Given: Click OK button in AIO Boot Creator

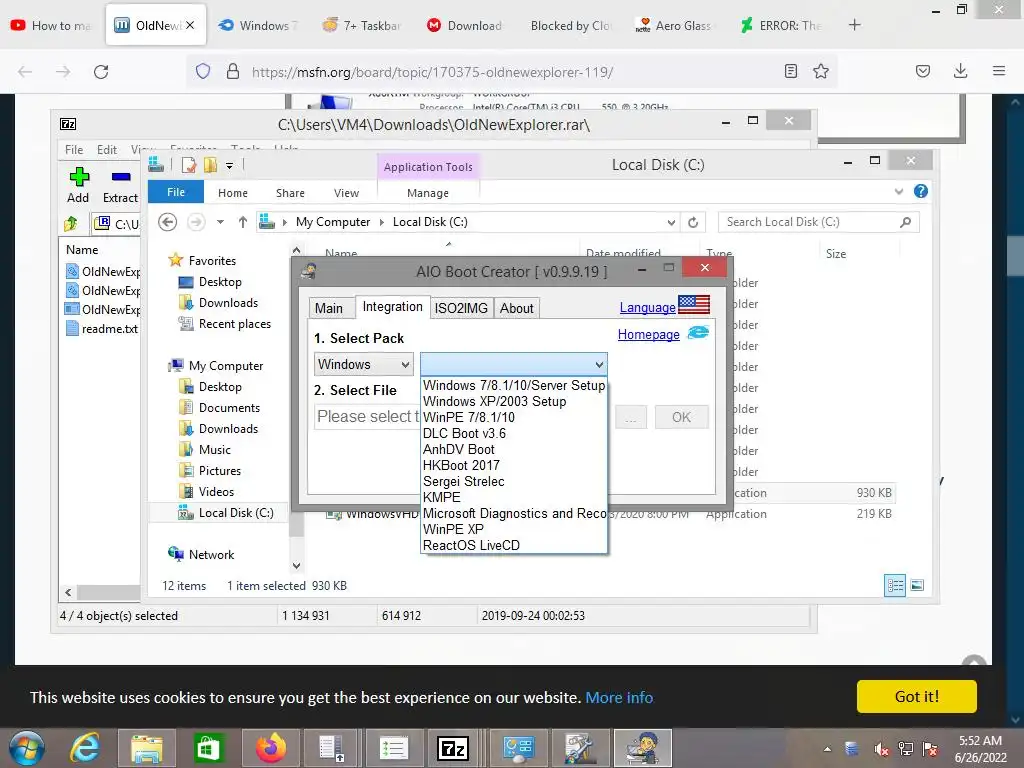Looking at the screenshot, I should click(x=681, y=417).
